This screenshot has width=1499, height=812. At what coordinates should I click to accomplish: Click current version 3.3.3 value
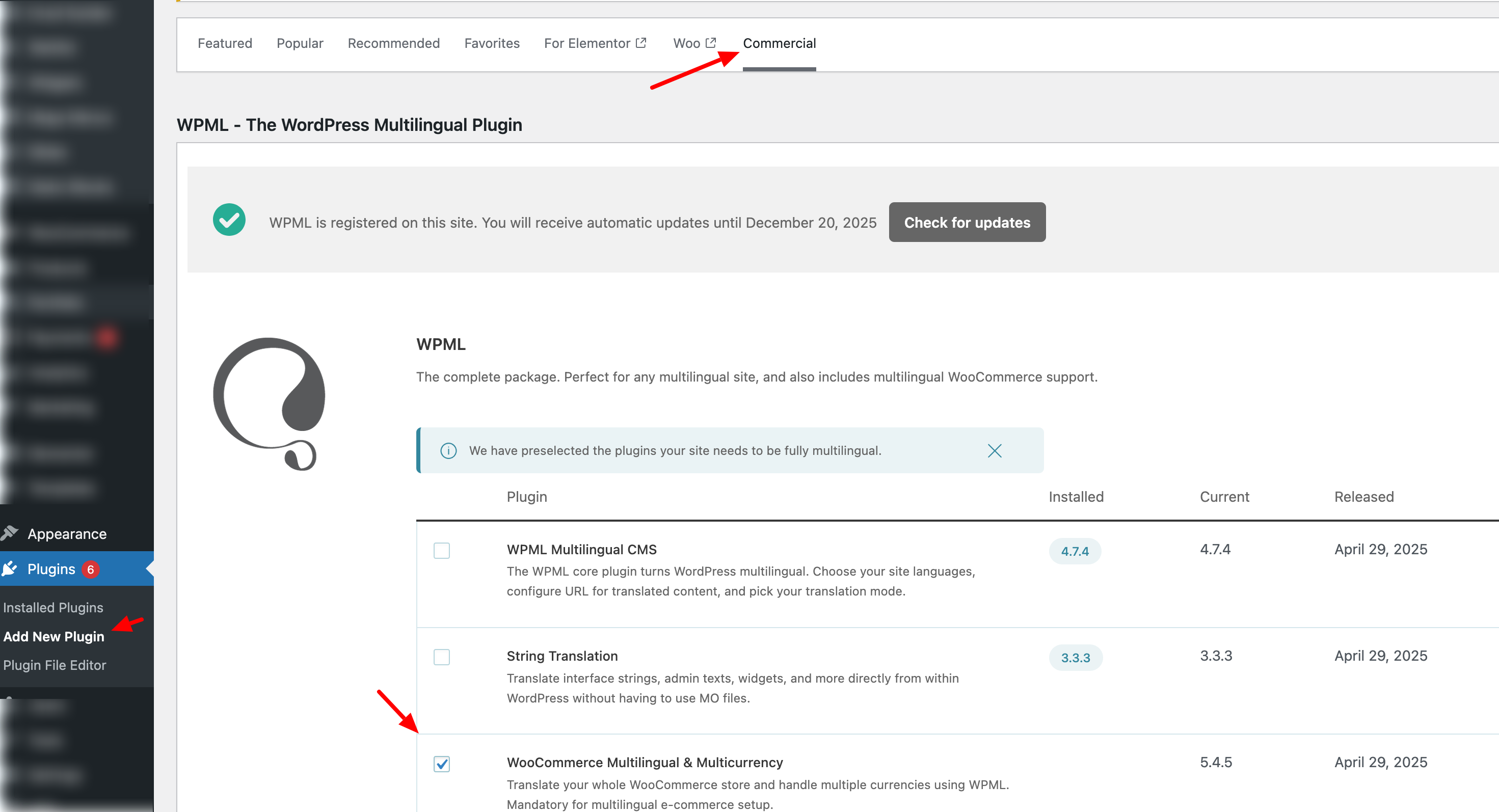tap(1216, 656)
